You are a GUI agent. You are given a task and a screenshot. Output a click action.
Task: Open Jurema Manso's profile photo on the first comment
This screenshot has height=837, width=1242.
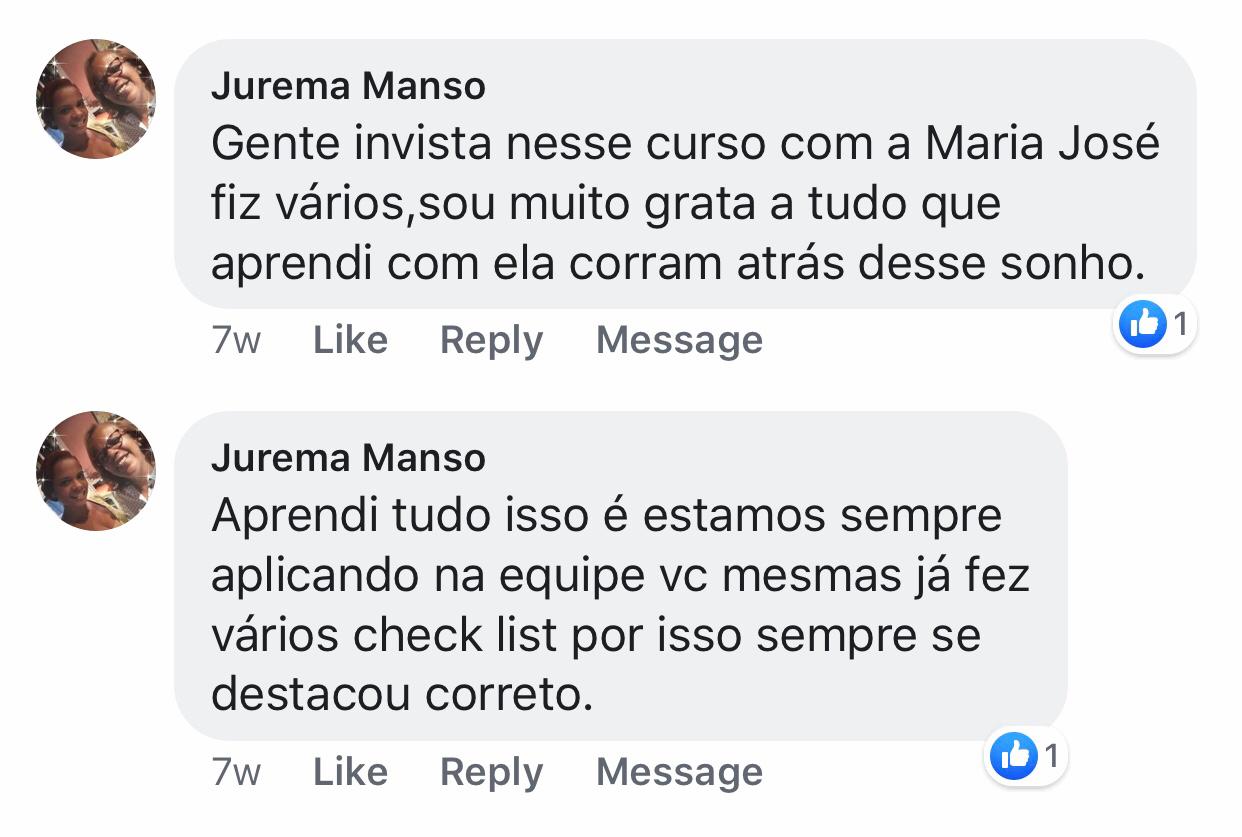click(x=96, y=99)
